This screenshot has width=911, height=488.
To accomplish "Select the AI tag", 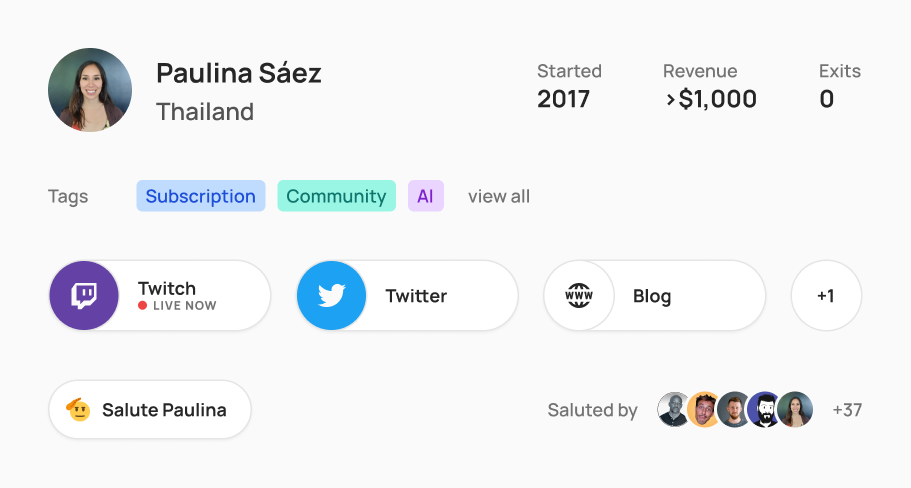I will point(426,196).
